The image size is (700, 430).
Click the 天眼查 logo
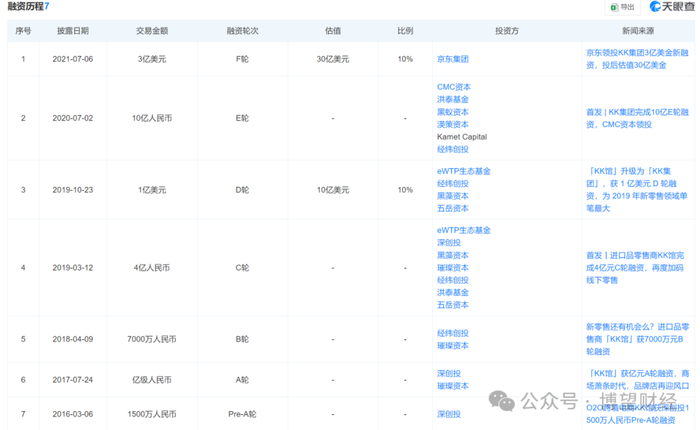click(671, 6)
